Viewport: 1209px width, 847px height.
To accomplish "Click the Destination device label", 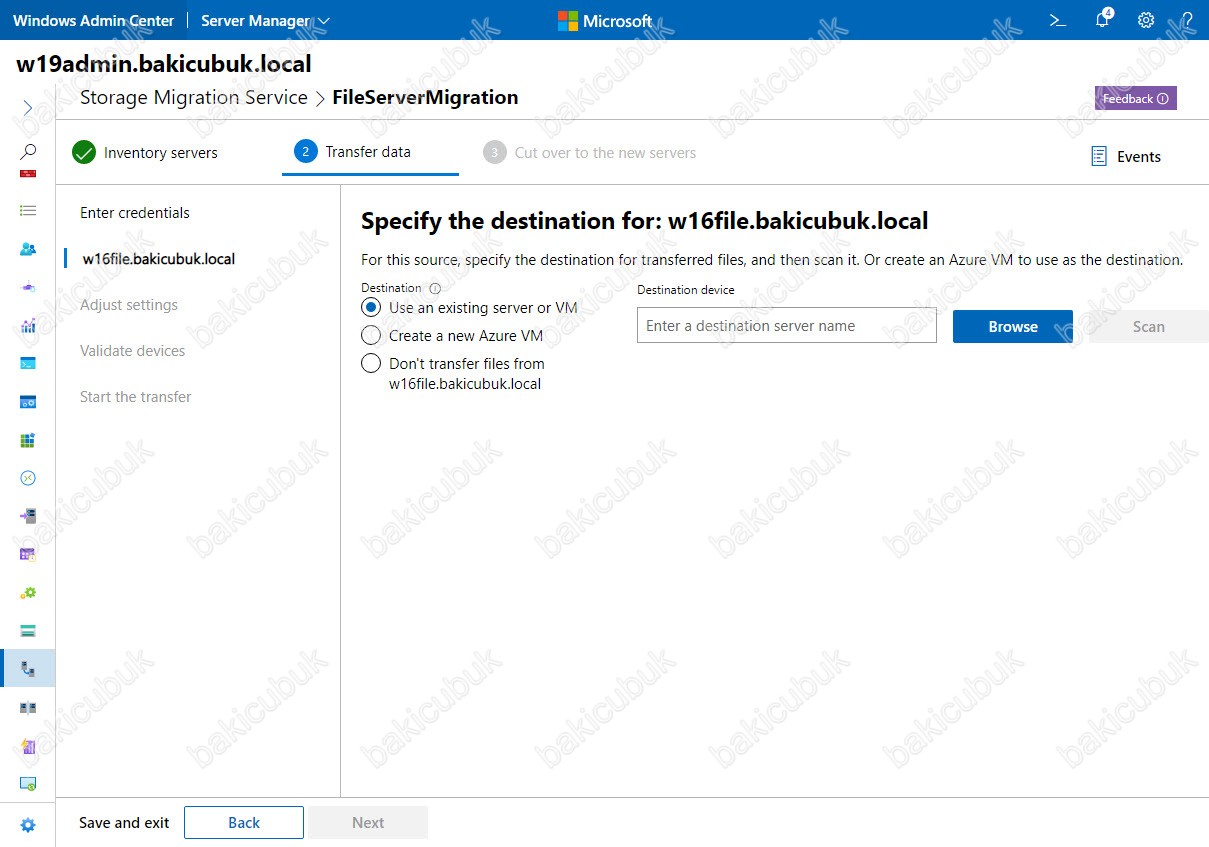I will pyautogui.click(x=686, y=290).
